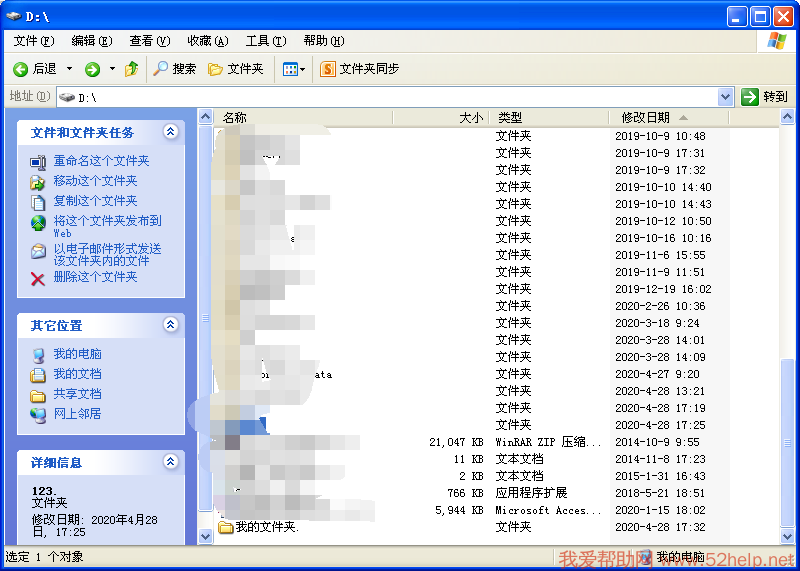
Task: Collapse the 文件和文件夹任务 panel
Action: coord(170,132)
